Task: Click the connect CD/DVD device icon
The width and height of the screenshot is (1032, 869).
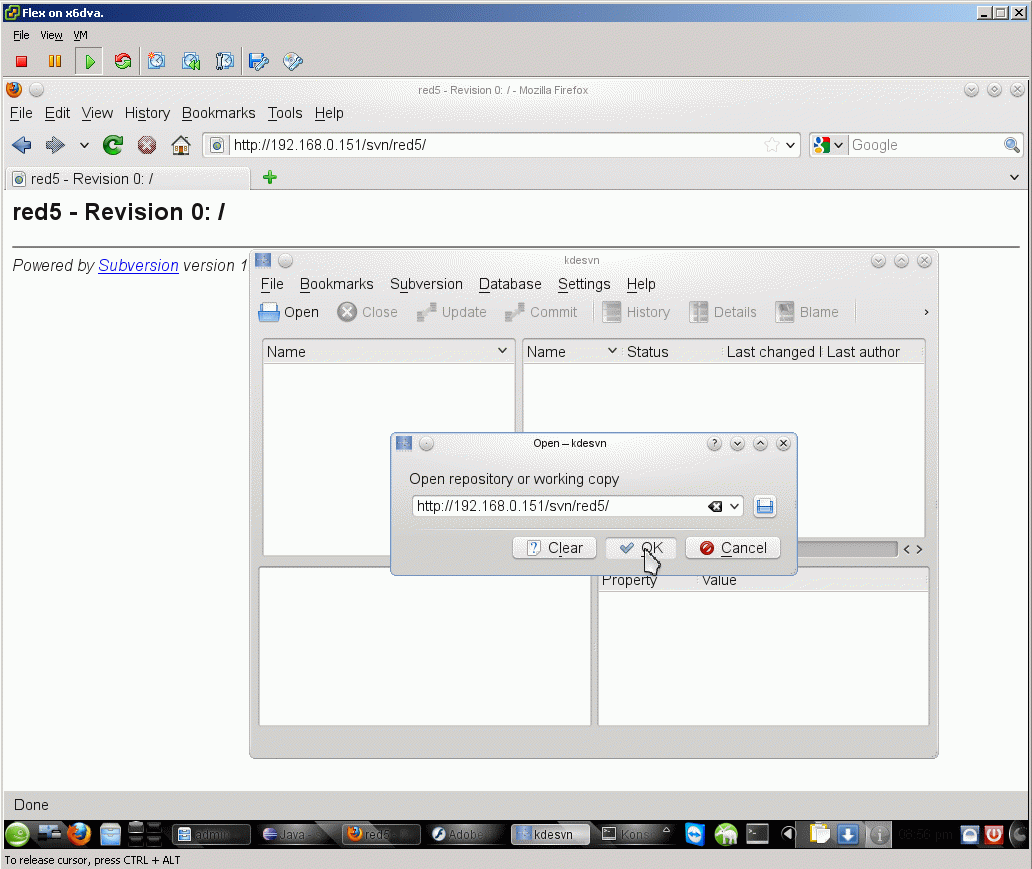Action: coord(292,61)
